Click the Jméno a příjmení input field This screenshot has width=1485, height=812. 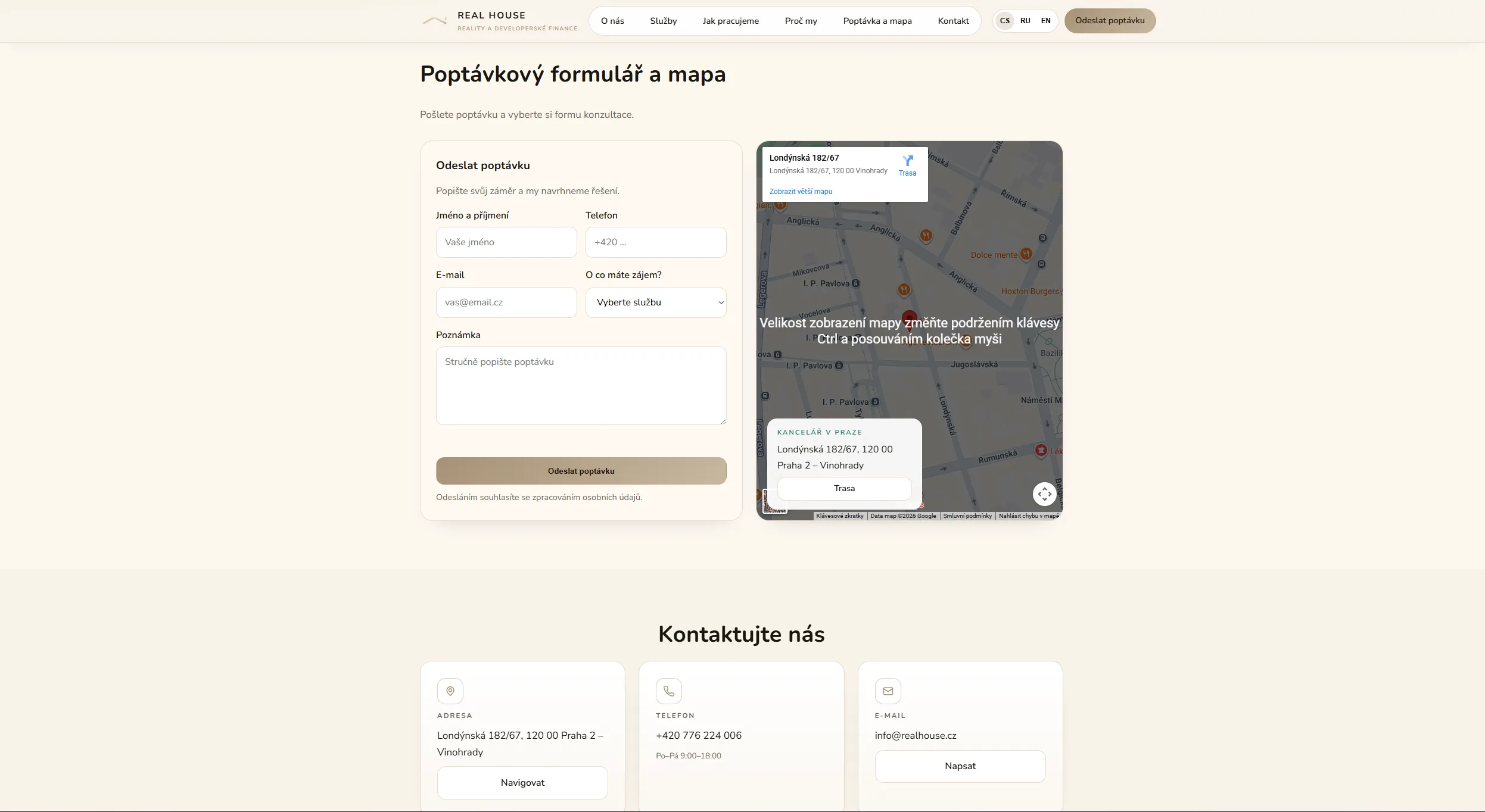point(506,242)
